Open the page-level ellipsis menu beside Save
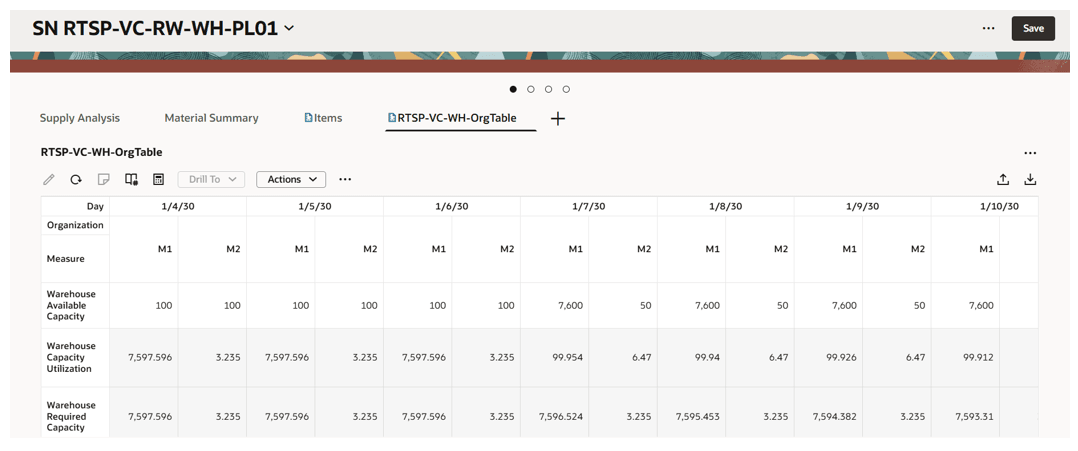Screen dimensions: 1078x451 pyautogui.click(x=989, y=28)
